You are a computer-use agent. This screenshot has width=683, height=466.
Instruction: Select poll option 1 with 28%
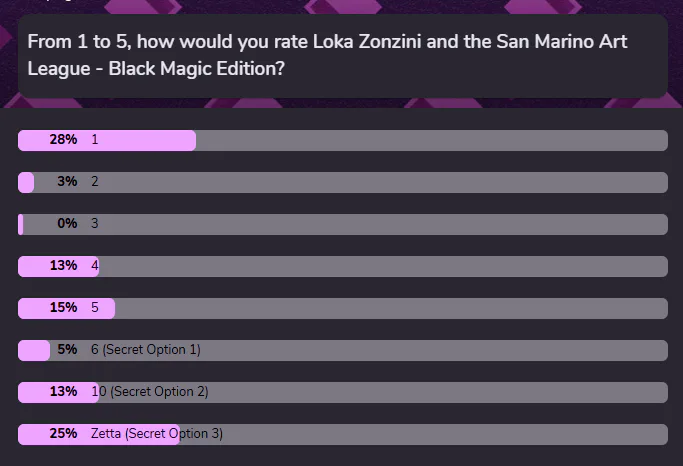[343, 140]
